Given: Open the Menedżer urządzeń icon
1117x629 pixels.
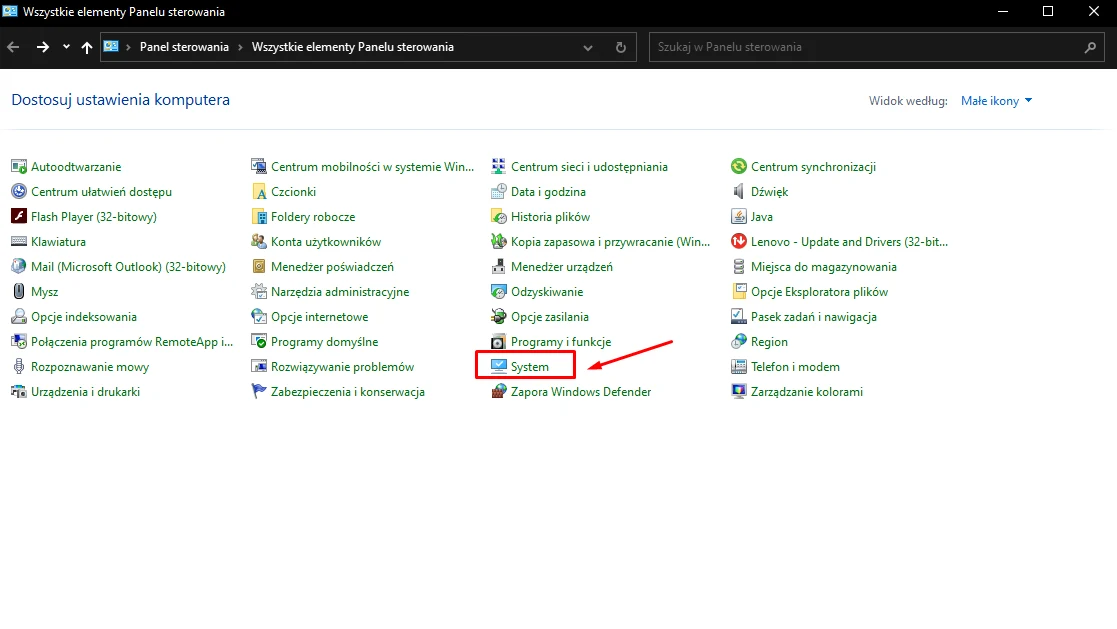Looking at the screenshot, I should point(499,267).
